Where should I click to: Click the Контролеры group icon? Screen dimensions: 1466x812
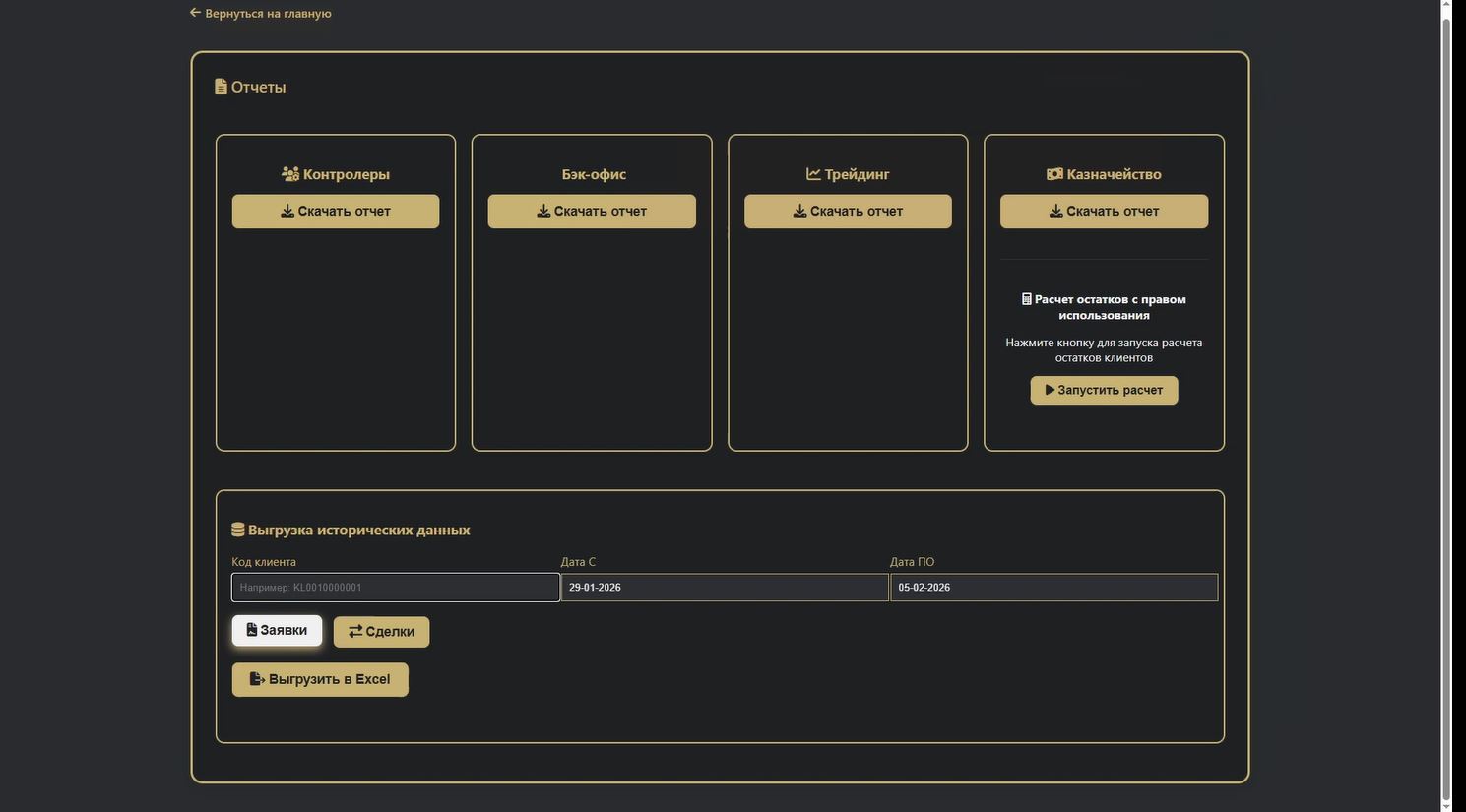(290, 174)
